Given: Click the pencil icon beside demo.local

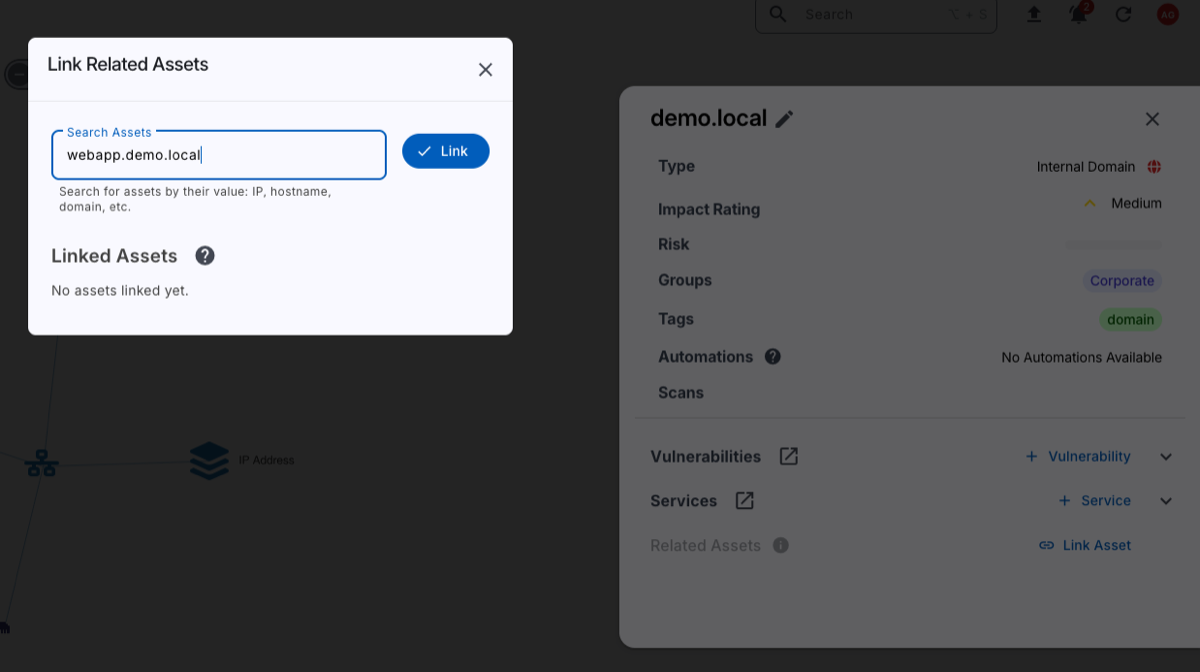Looking at the screenshot, I should 785,119.
